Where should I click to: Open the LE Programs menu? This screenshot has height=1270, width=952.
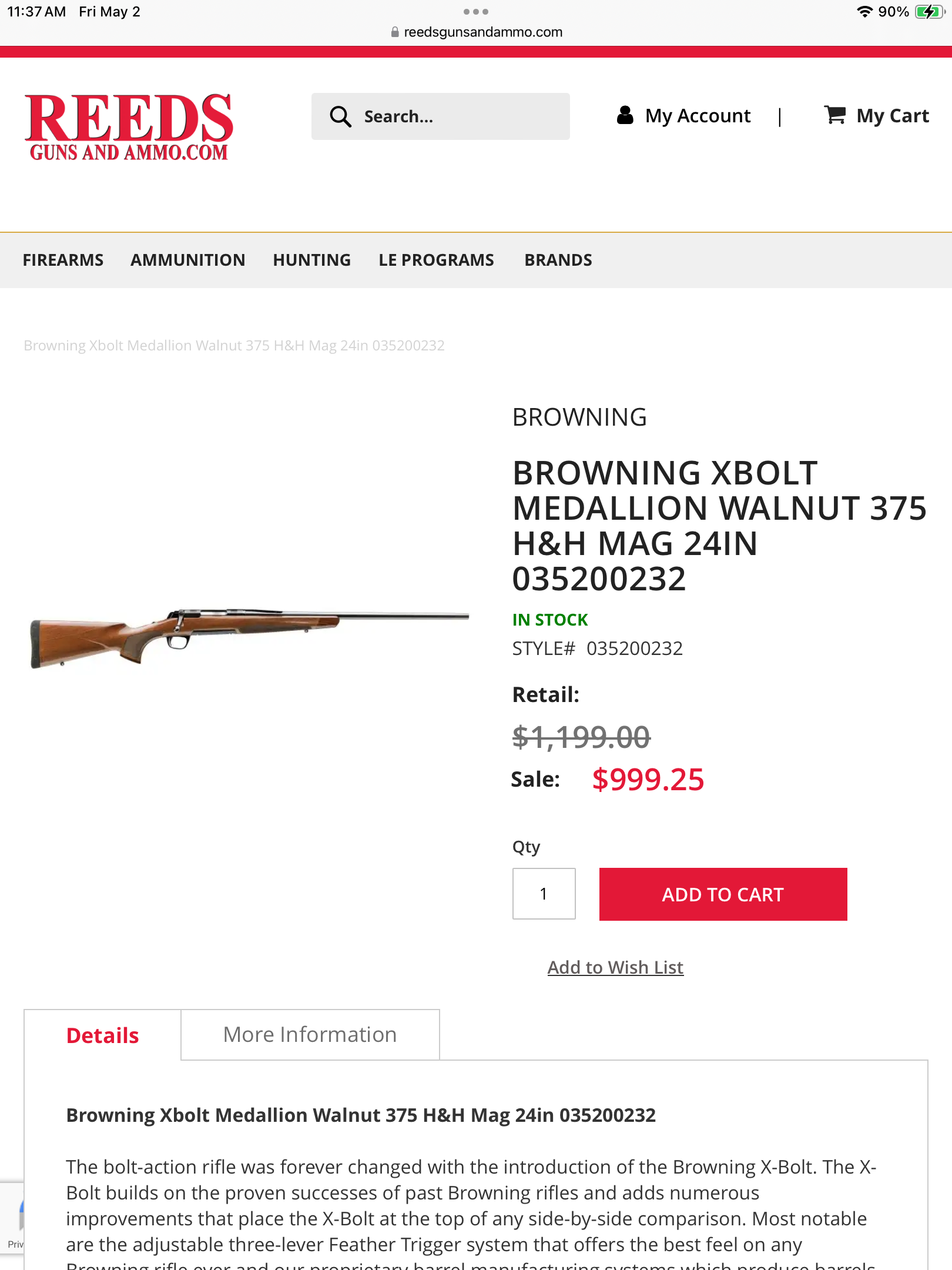[436, 260]
